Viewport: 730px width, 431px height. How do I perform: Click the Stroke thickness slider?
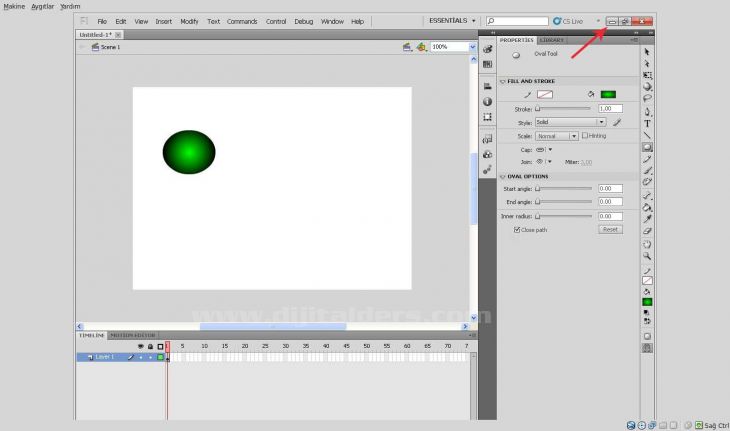coord(563,108)
